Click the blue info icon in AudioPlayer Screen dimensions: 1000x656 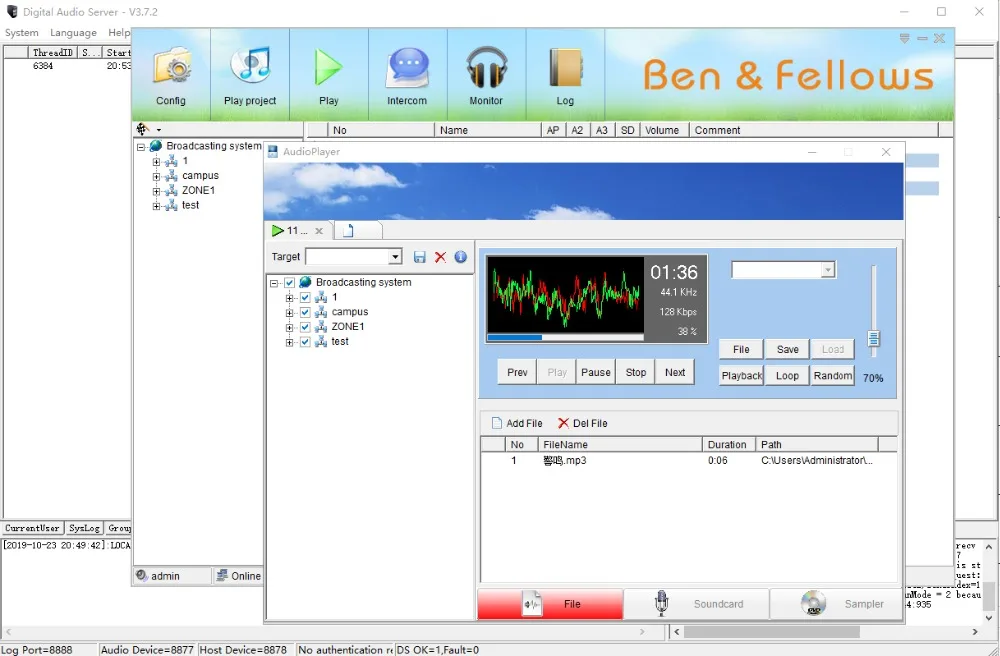click(460, 257)
